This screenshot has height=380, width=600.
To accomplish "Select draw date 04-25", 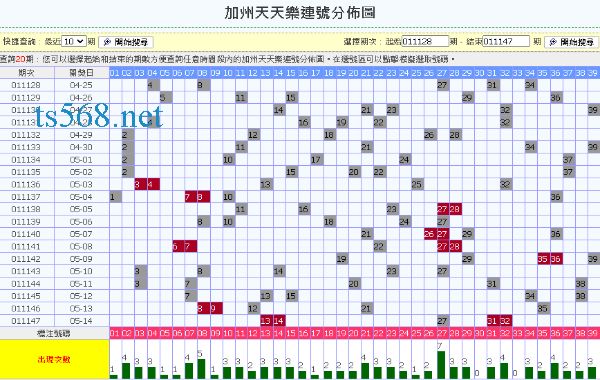I will [81, 85].
